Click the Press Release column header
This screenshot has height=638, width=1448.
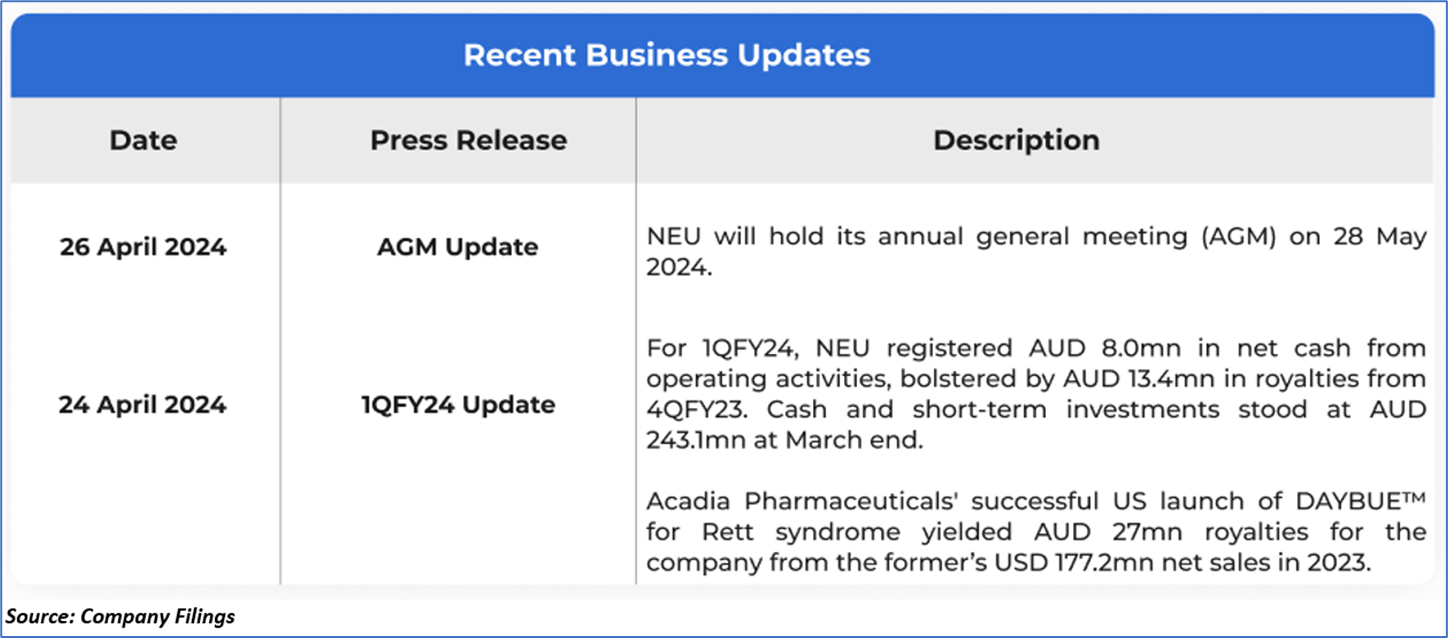click(468, 140)
